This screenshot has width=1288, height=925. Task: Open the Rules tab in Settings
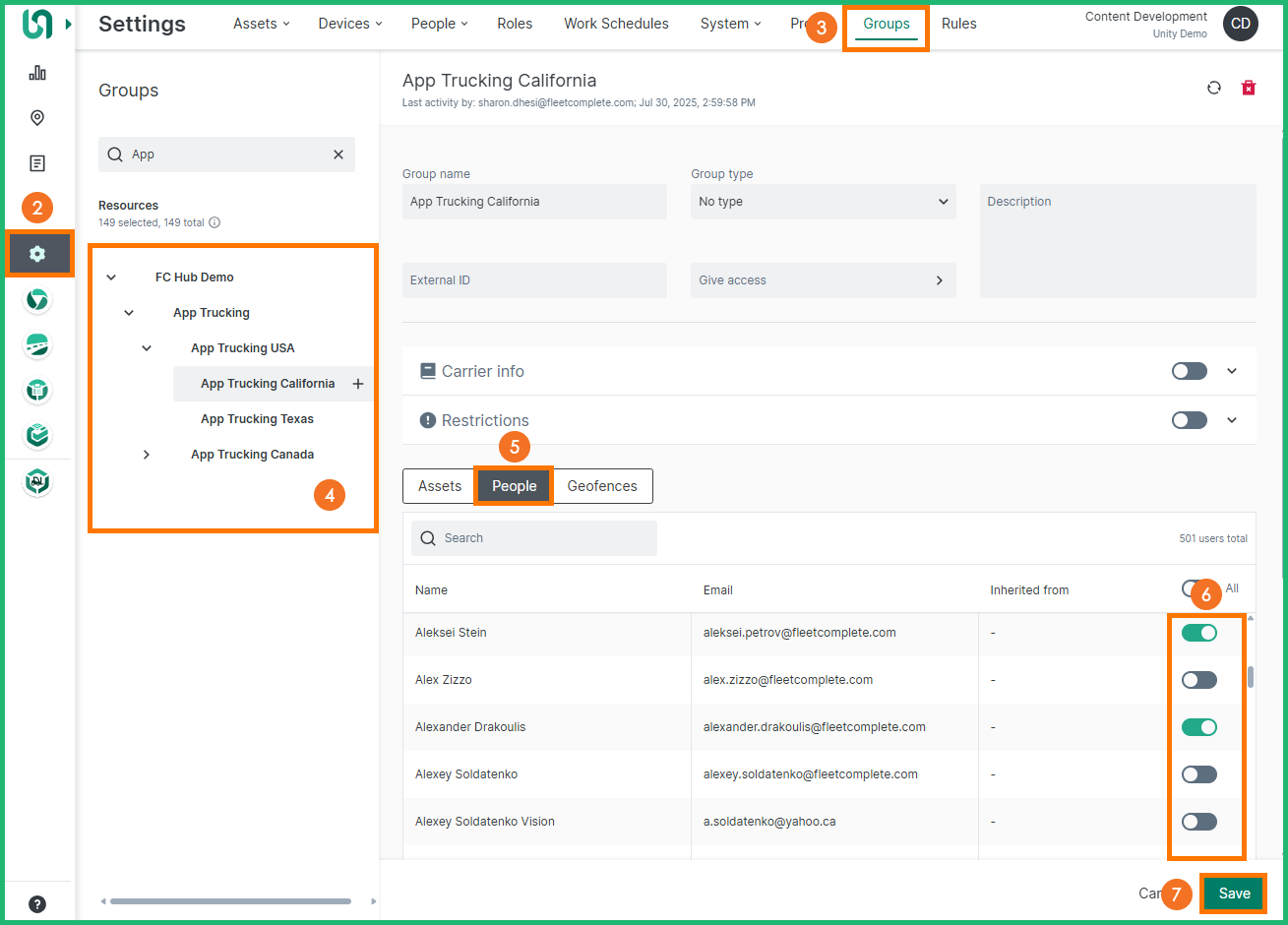(x=958, y=24)
